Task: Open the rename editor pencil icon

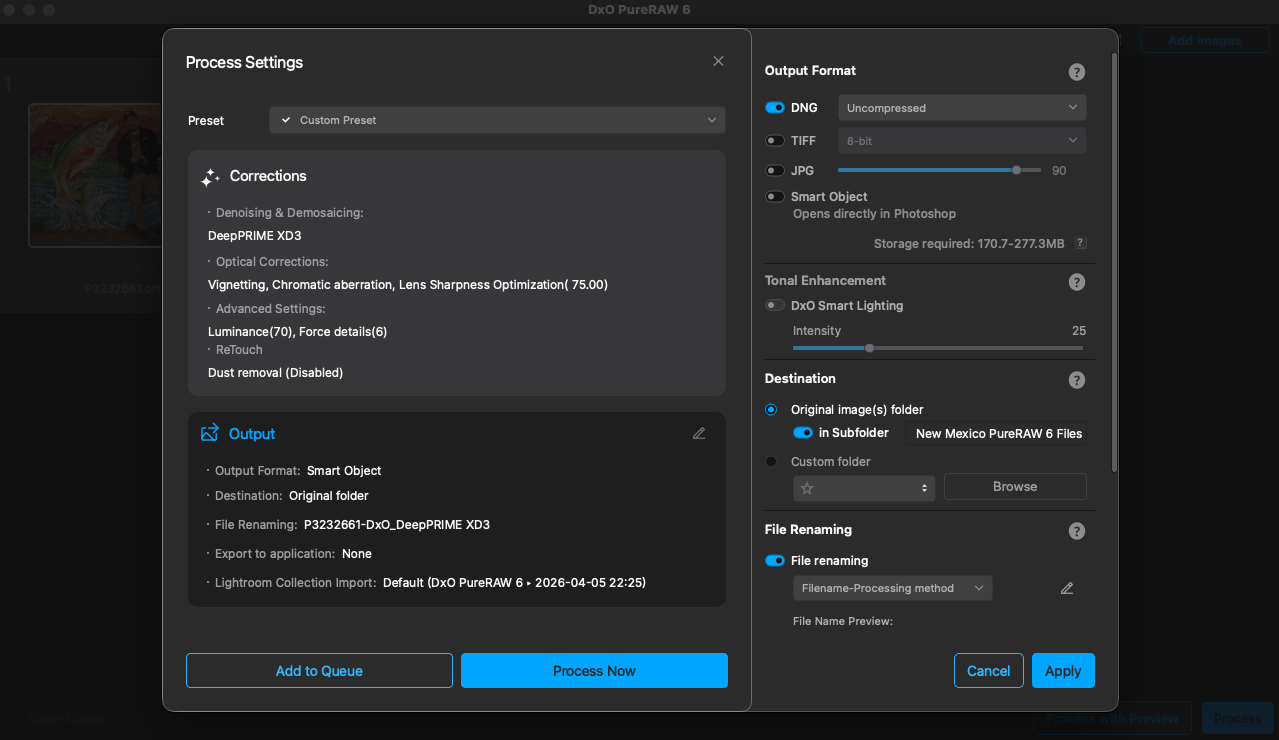Action: (1066, 589)
